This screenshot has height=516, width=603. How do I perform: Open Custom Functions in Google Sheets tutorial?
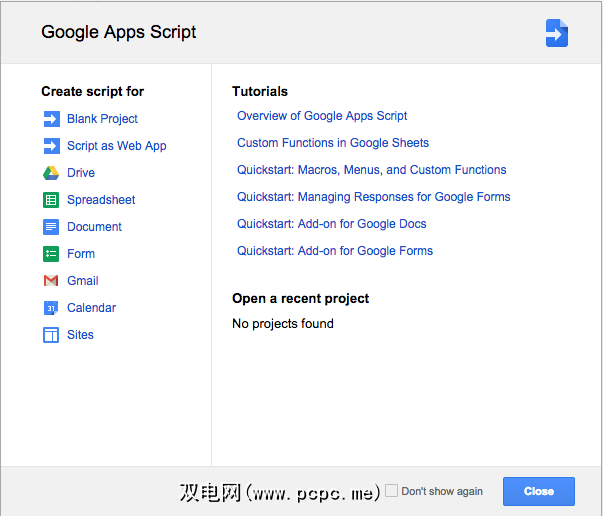tap(333, 143)
